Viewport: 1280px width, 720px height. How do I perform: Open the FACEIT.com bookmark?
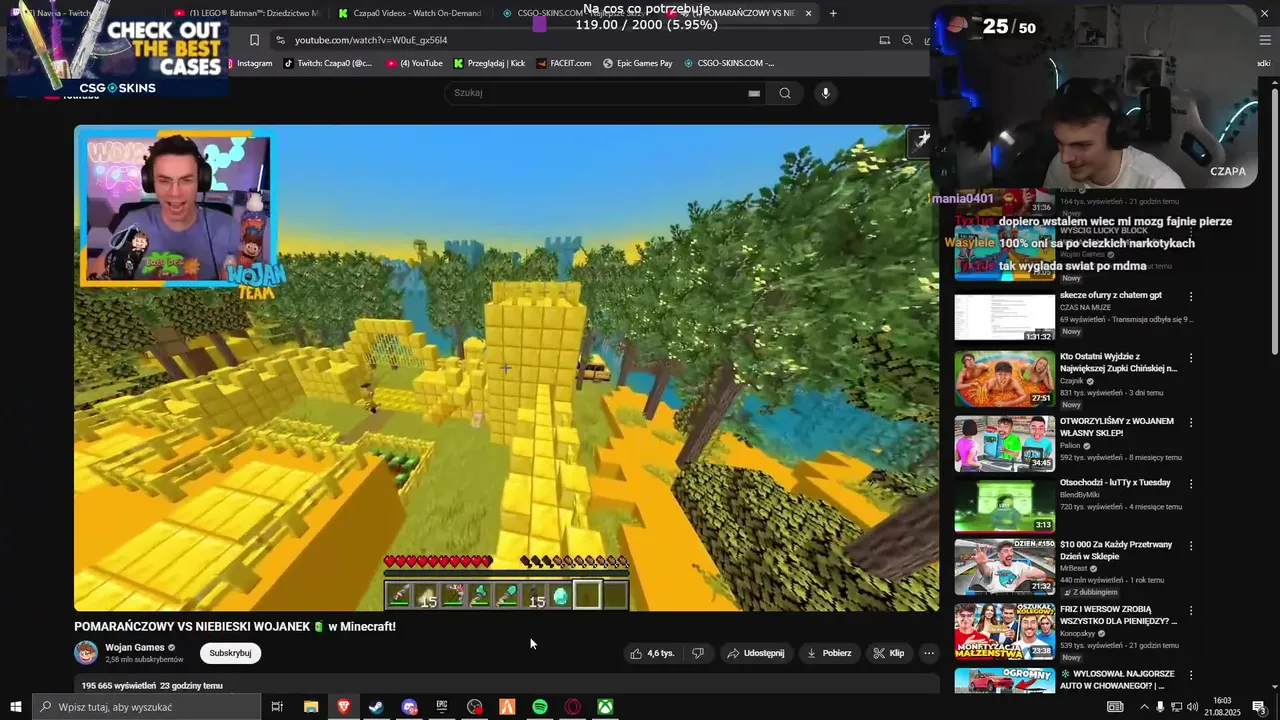(564, 63)
